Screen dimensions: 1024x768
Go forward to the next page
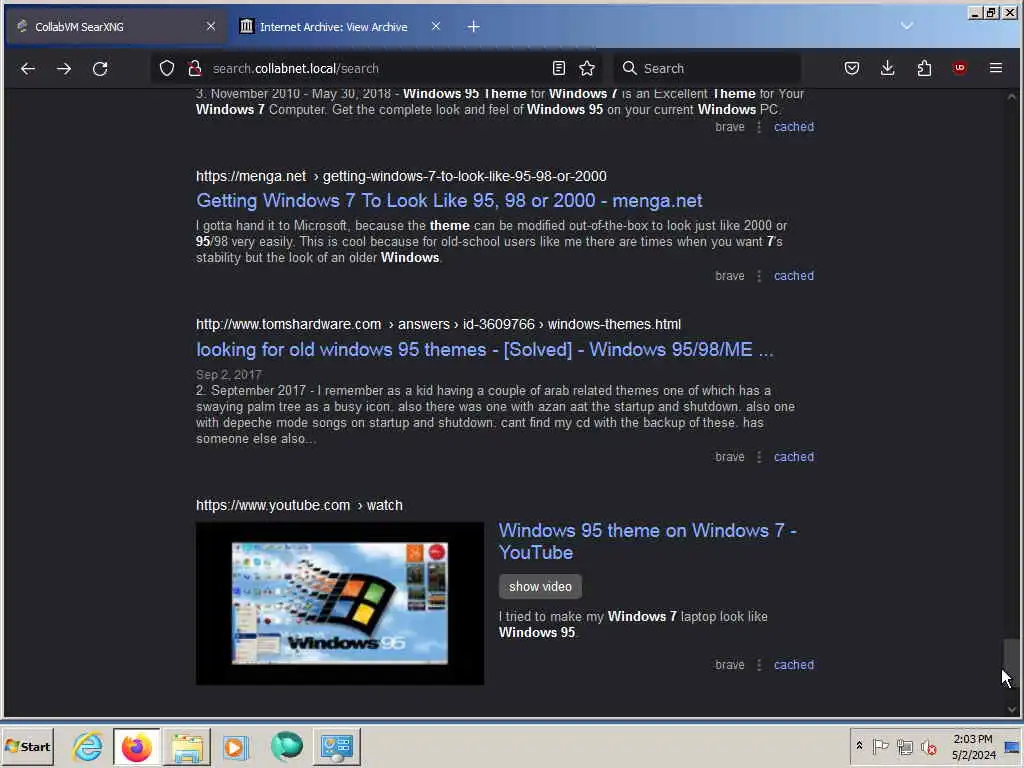pos(64,69)
